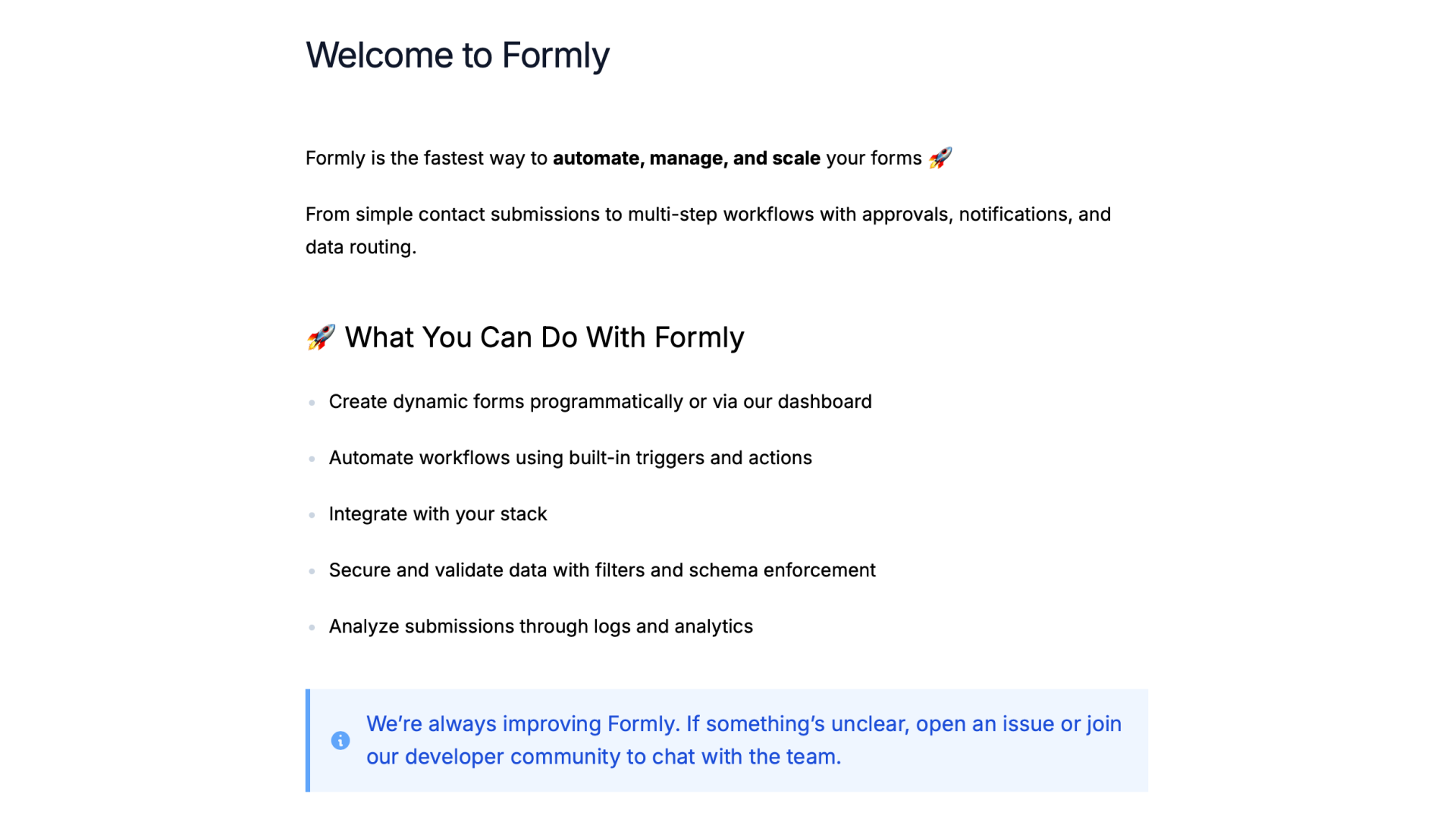Screen dimensions: 1456x819
Task: Click "open an issue" in the callout
Action: coord(984,724)
